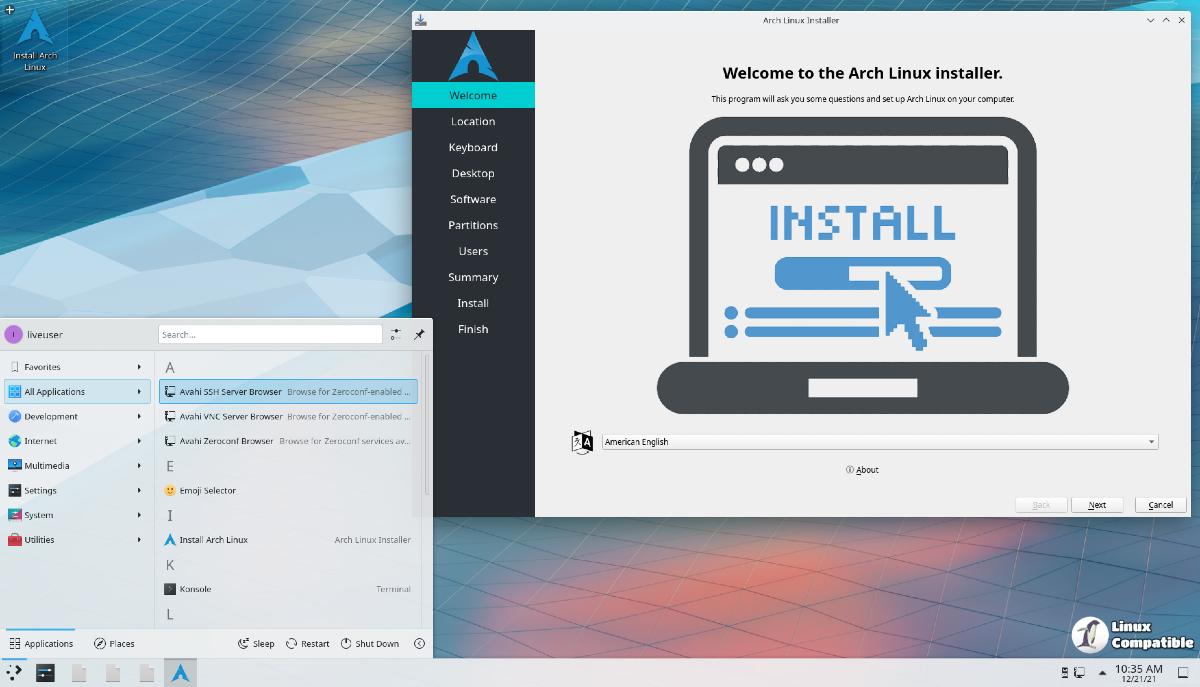The image size is (1200, 687).
Task: Select the Favorites category in launcher
Action: pyautogui.click(x=75, y=367)
